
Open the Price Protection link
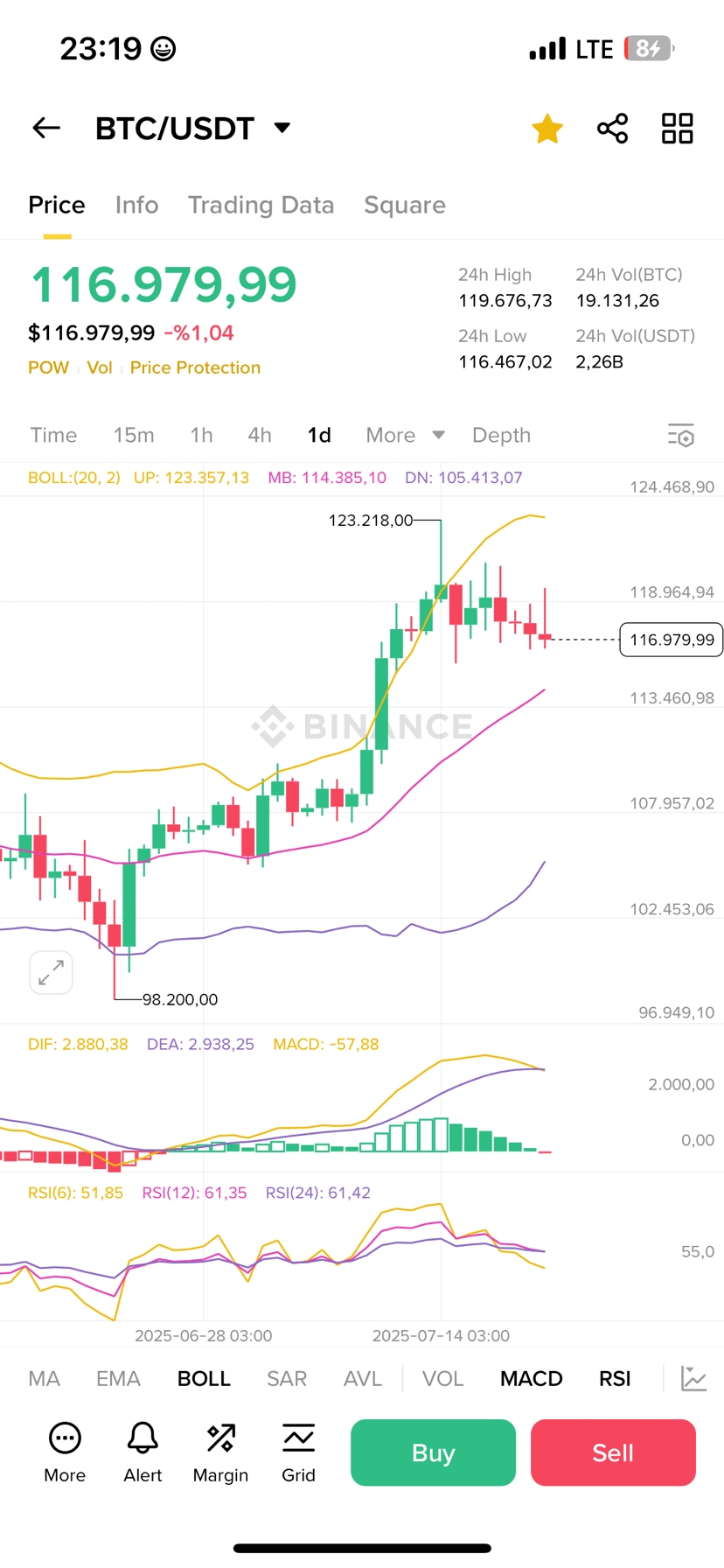point(195,367)
